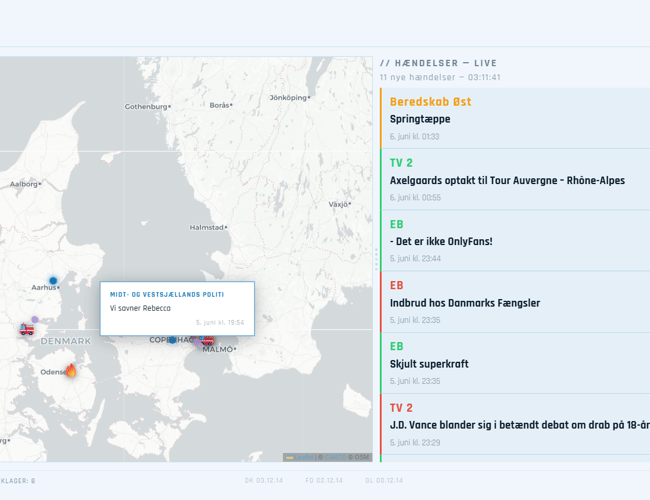The height and width of the screenshot is (500, 650).
Task: Click the 'KLAGER: 0' footer entry
Action: [18, 481]
